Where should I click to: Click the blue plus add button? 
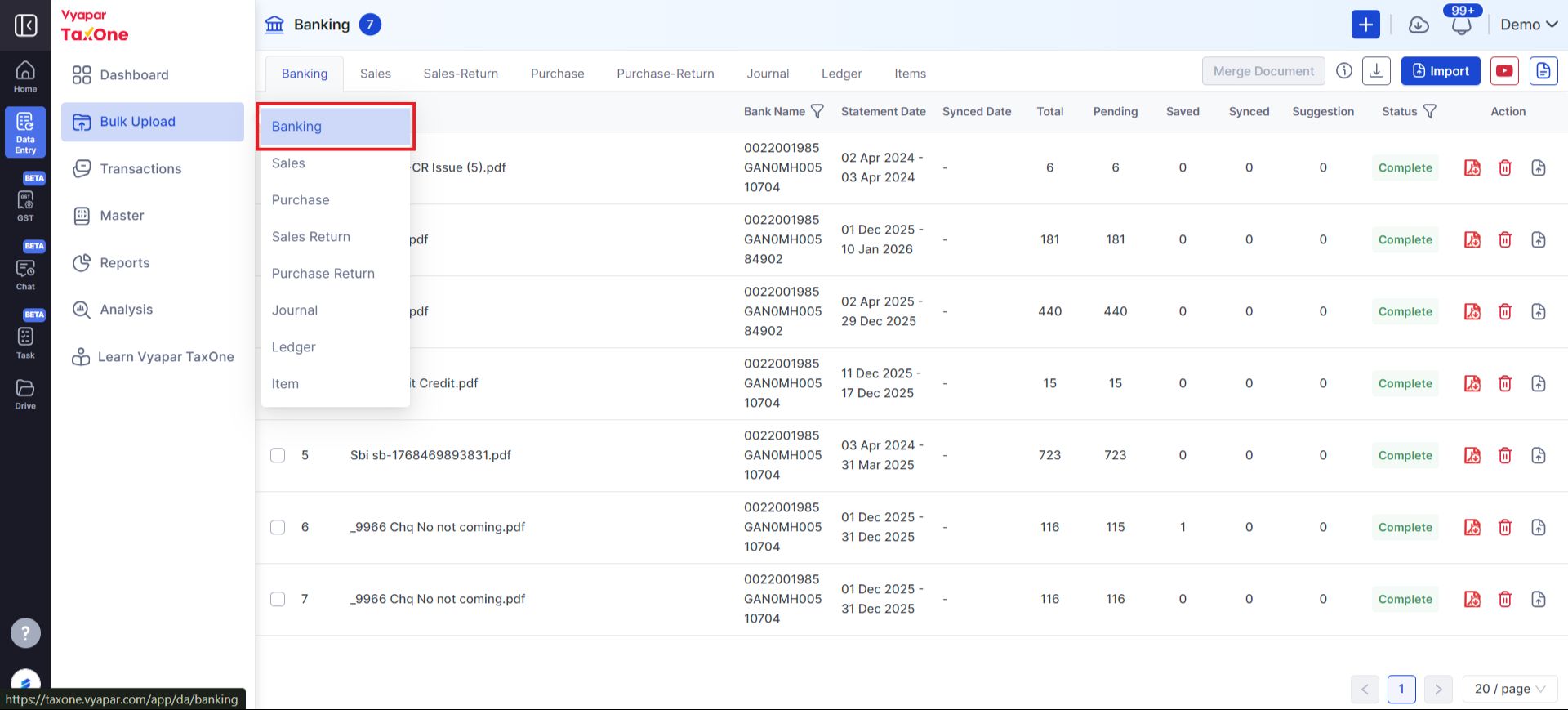[x=1365, y=25]
